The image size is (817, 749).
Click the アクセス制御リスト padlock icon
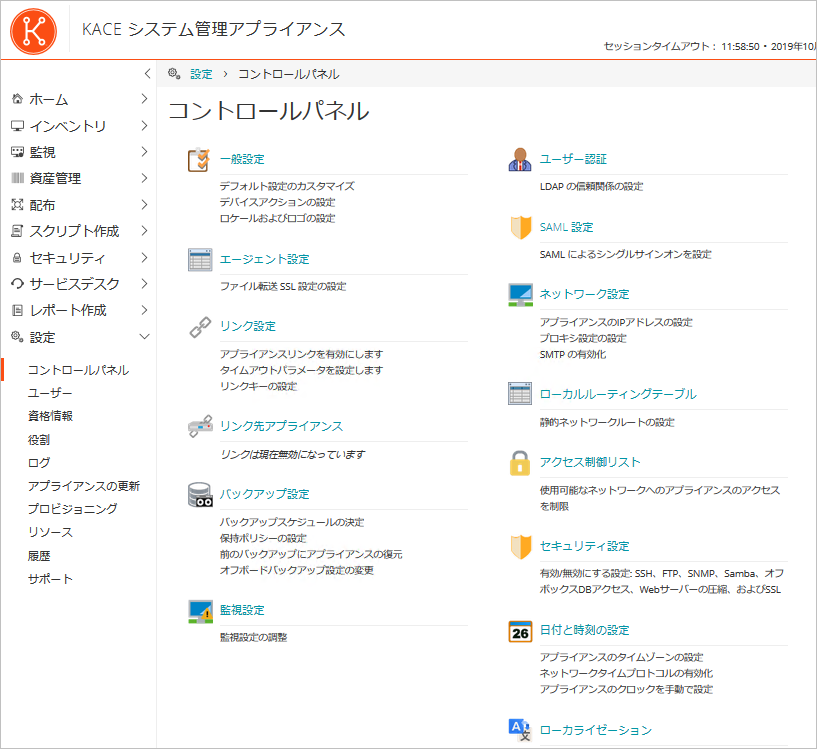tap(519, 463)
